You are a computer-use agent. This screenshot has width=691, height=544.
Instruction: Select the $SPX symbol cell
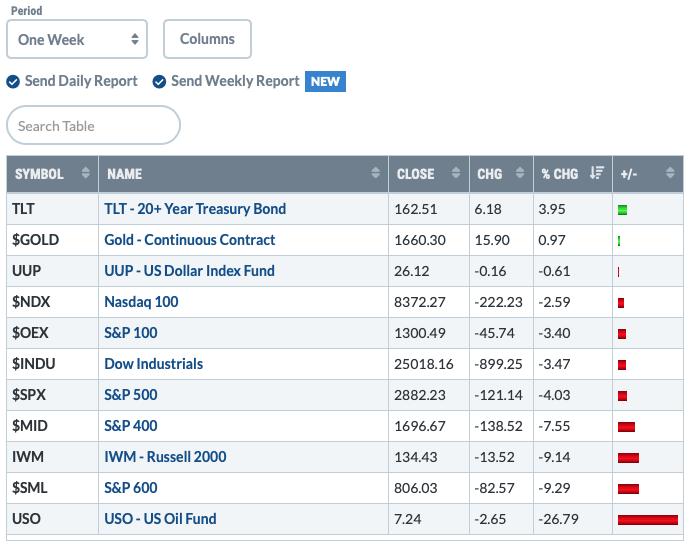[x=52, y=395]
